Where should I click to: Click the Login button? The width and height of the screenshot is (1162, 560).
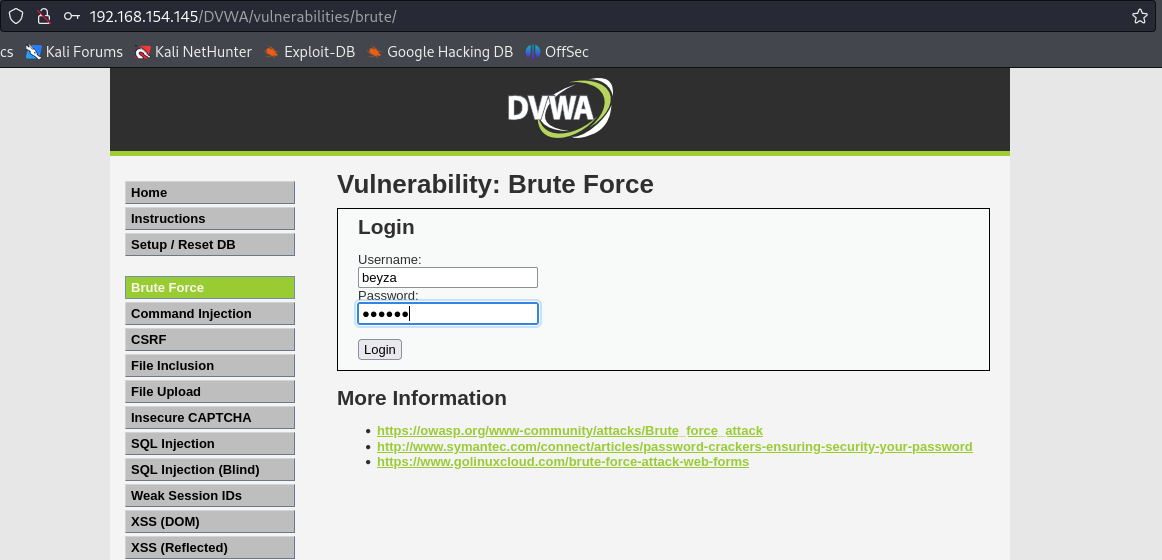click(x=379, y=350)
